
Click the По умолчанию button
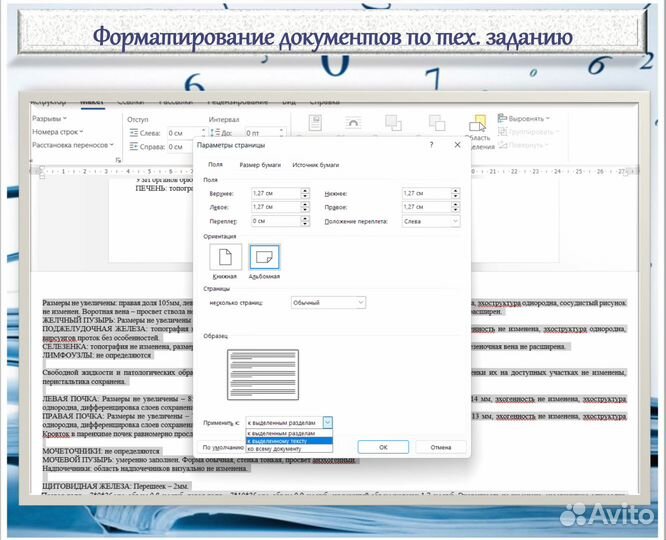[223, 447]
